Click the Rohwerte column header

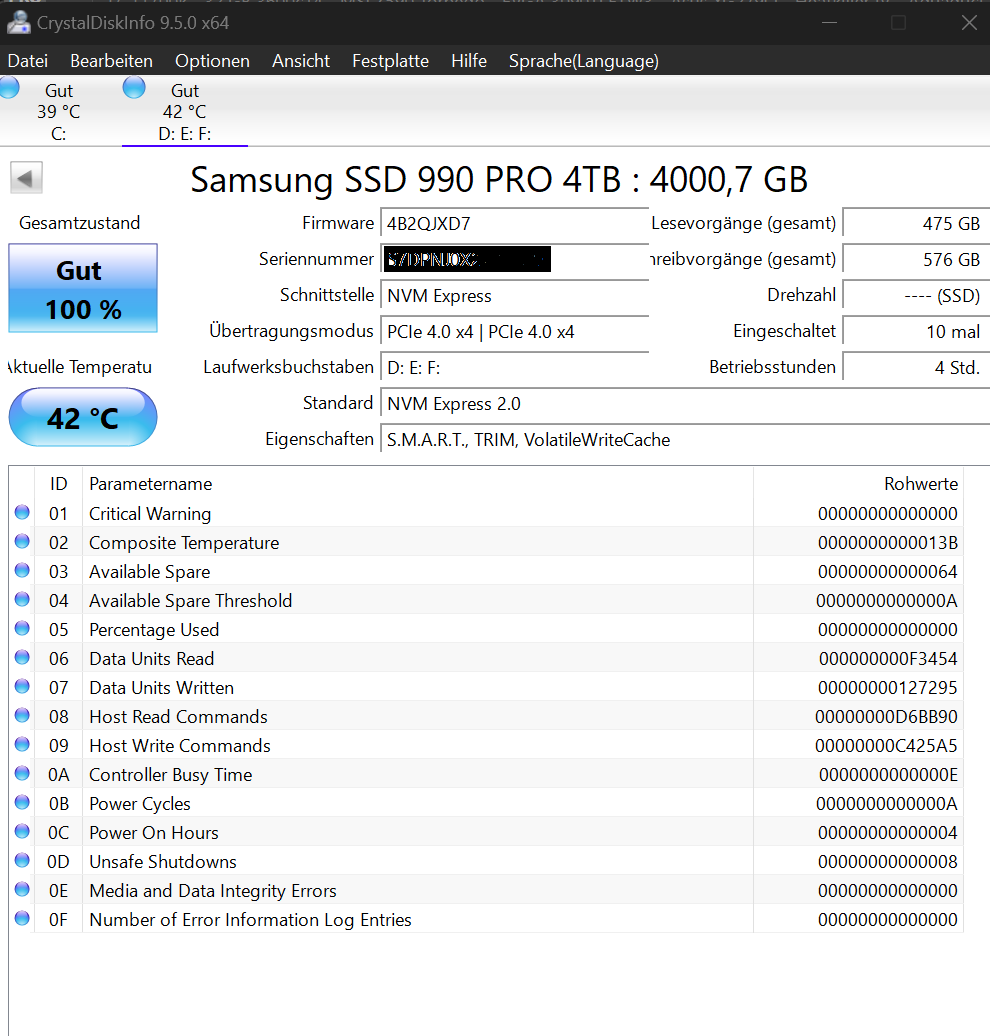click(858, 484)
